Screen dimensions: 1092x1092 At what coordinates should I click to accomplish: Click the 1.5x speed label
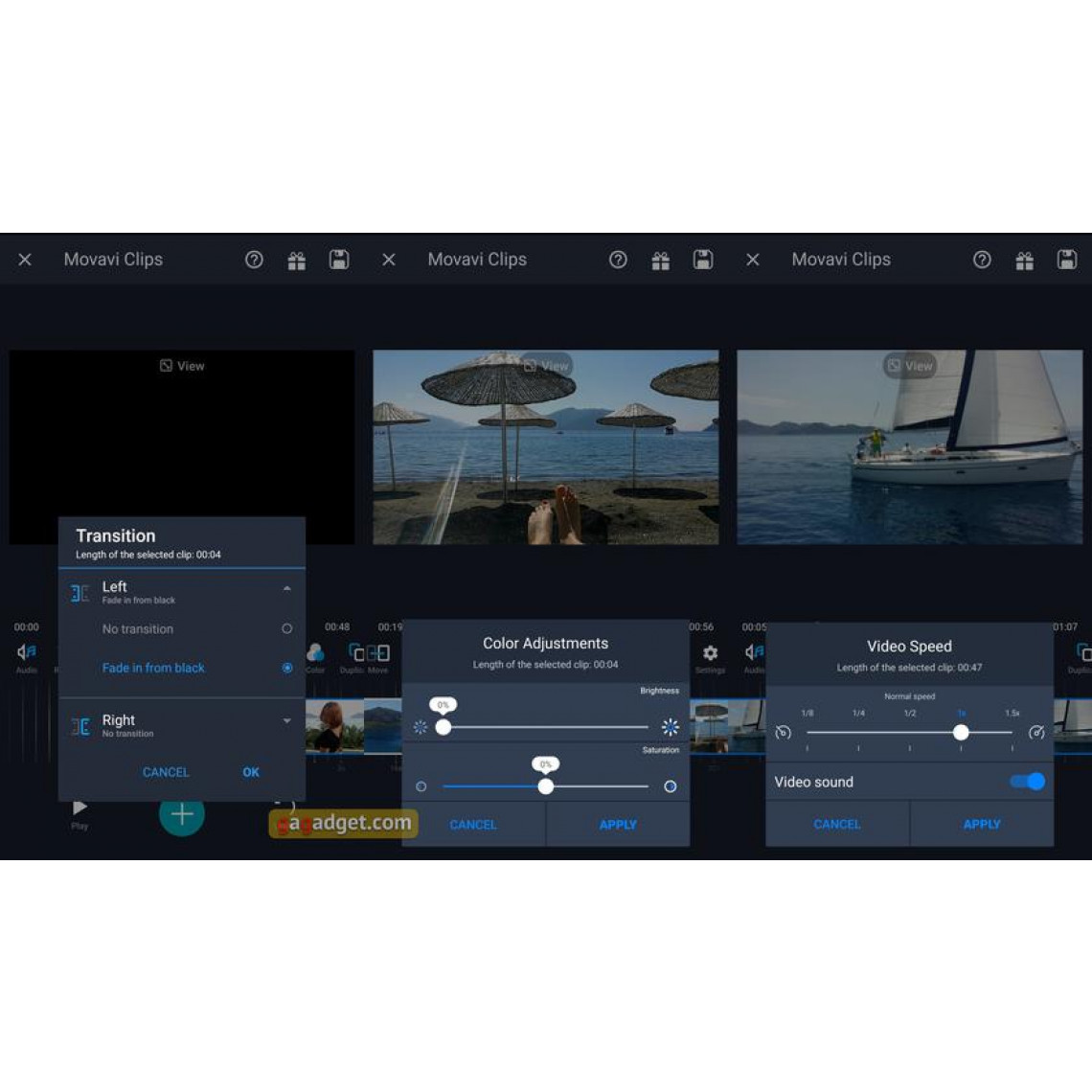[x=1012, y=713]
